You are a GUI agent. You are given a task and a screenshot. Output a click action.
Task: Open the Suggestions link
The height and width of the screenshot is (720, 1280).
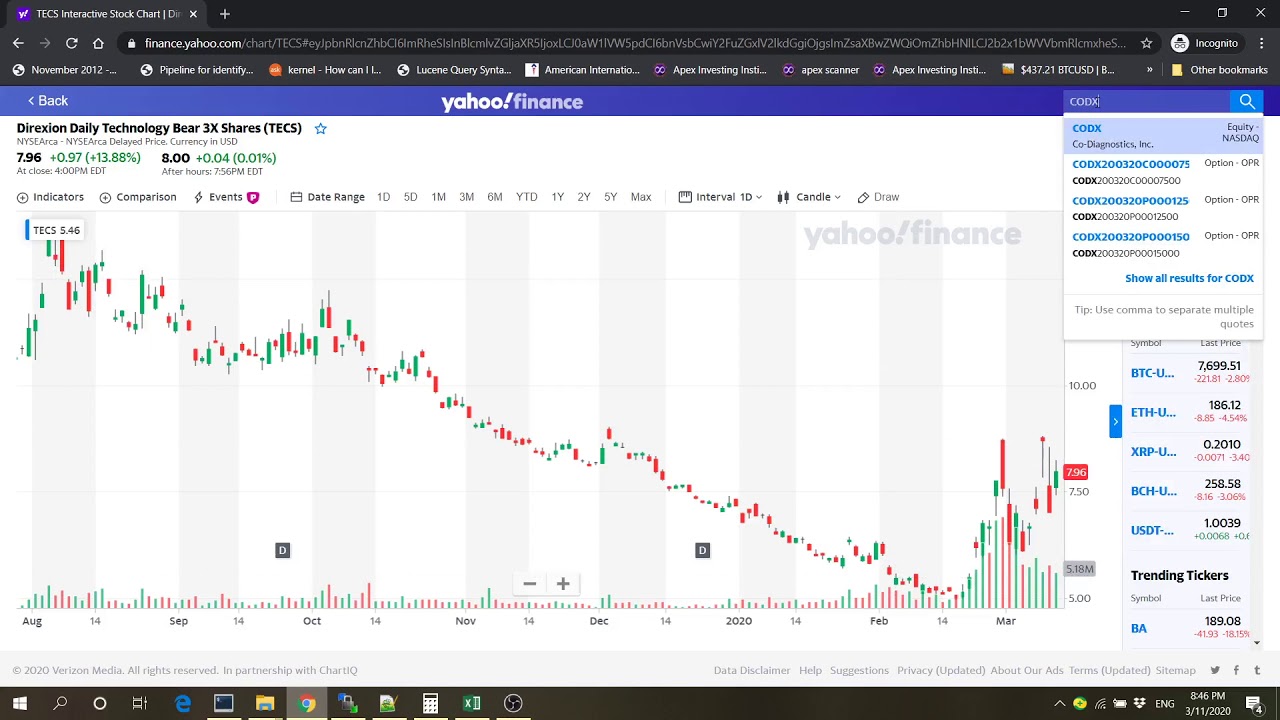pos(859,670)
